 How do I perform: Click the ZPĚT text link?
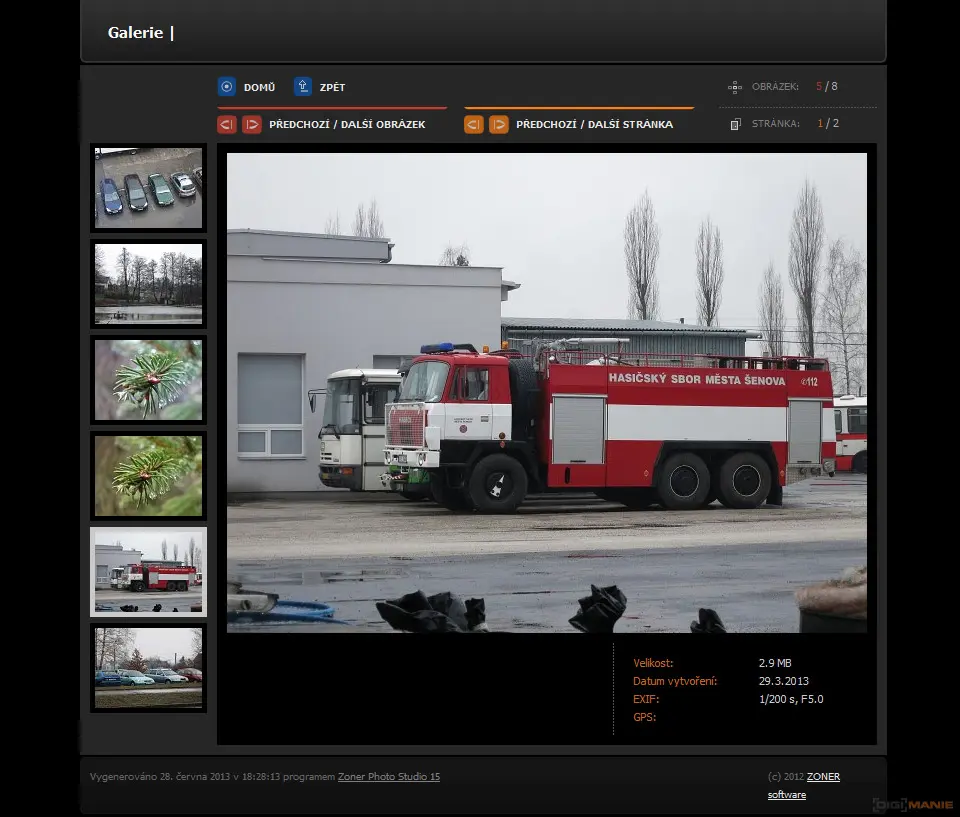click(x=332, y=88)
